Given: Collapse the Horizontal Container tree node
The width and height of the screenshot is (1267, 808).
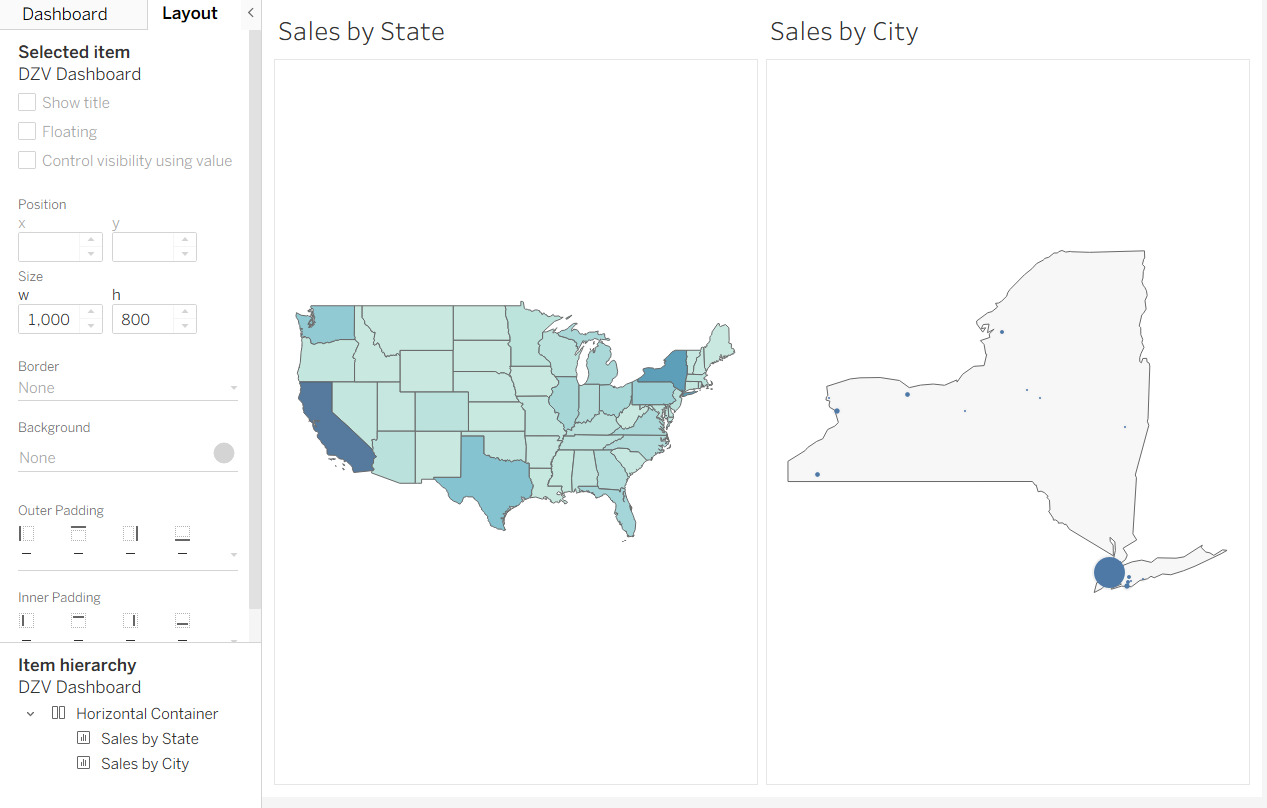Looking at the screenshot, I should point(31,713).
